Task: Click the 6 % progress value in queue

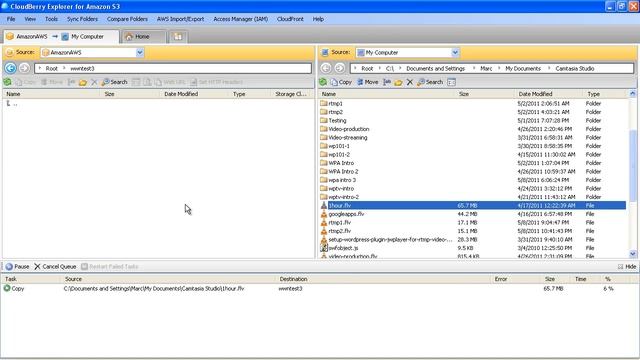Action: [x=608, y=289]
